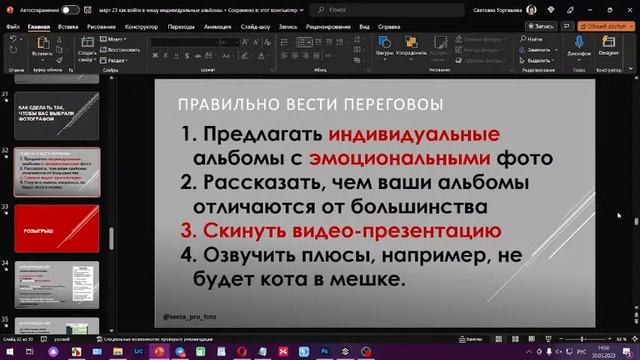Switch to the Transitions (Переходы) tab
The width and height of the screenshot is (640, 360).
[181, 27]
